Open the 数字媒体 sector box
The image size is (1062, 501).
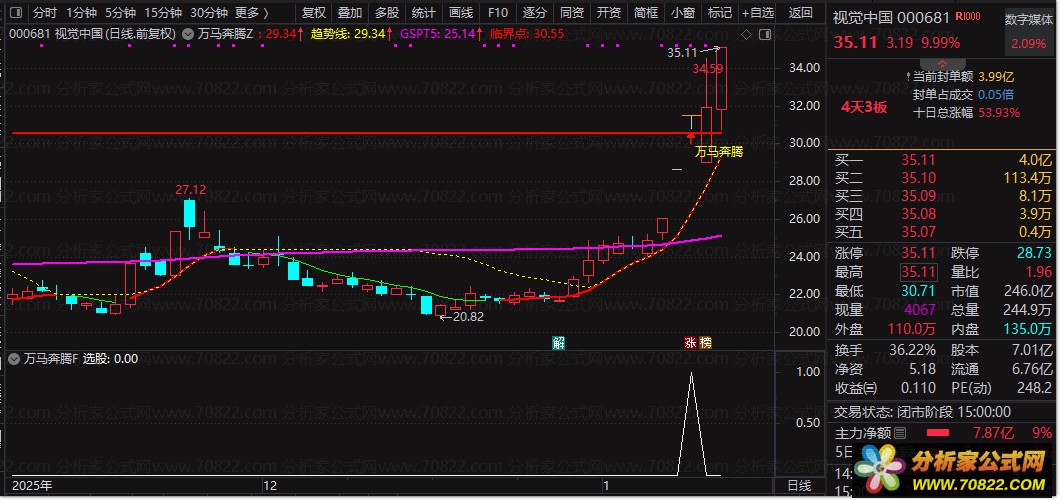coord(1027,32)
